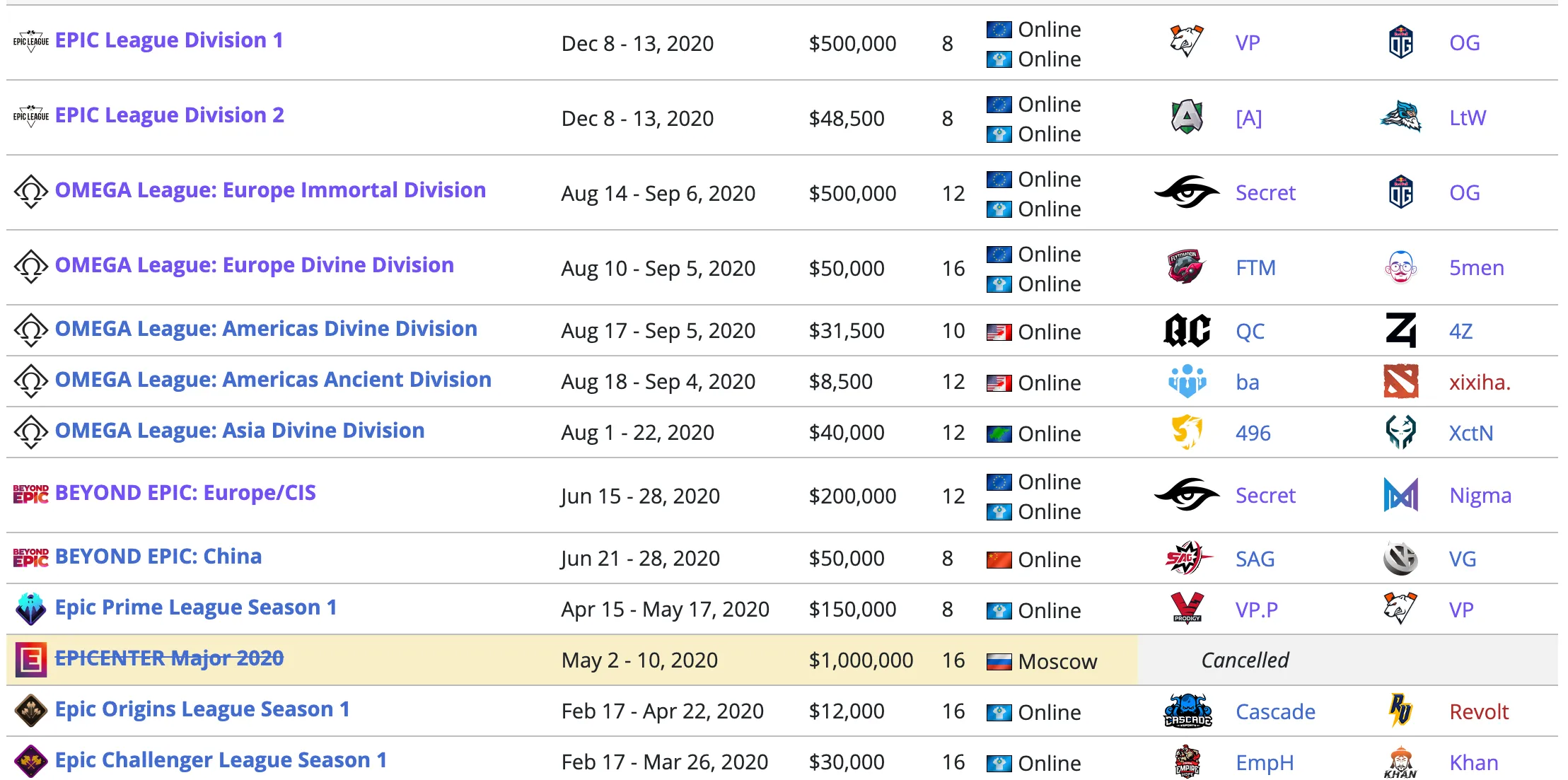The height and width of the screenshot is (780, 1568).
Task: Click the Epic Prime League tournament icon
Action: pos(31,608)
